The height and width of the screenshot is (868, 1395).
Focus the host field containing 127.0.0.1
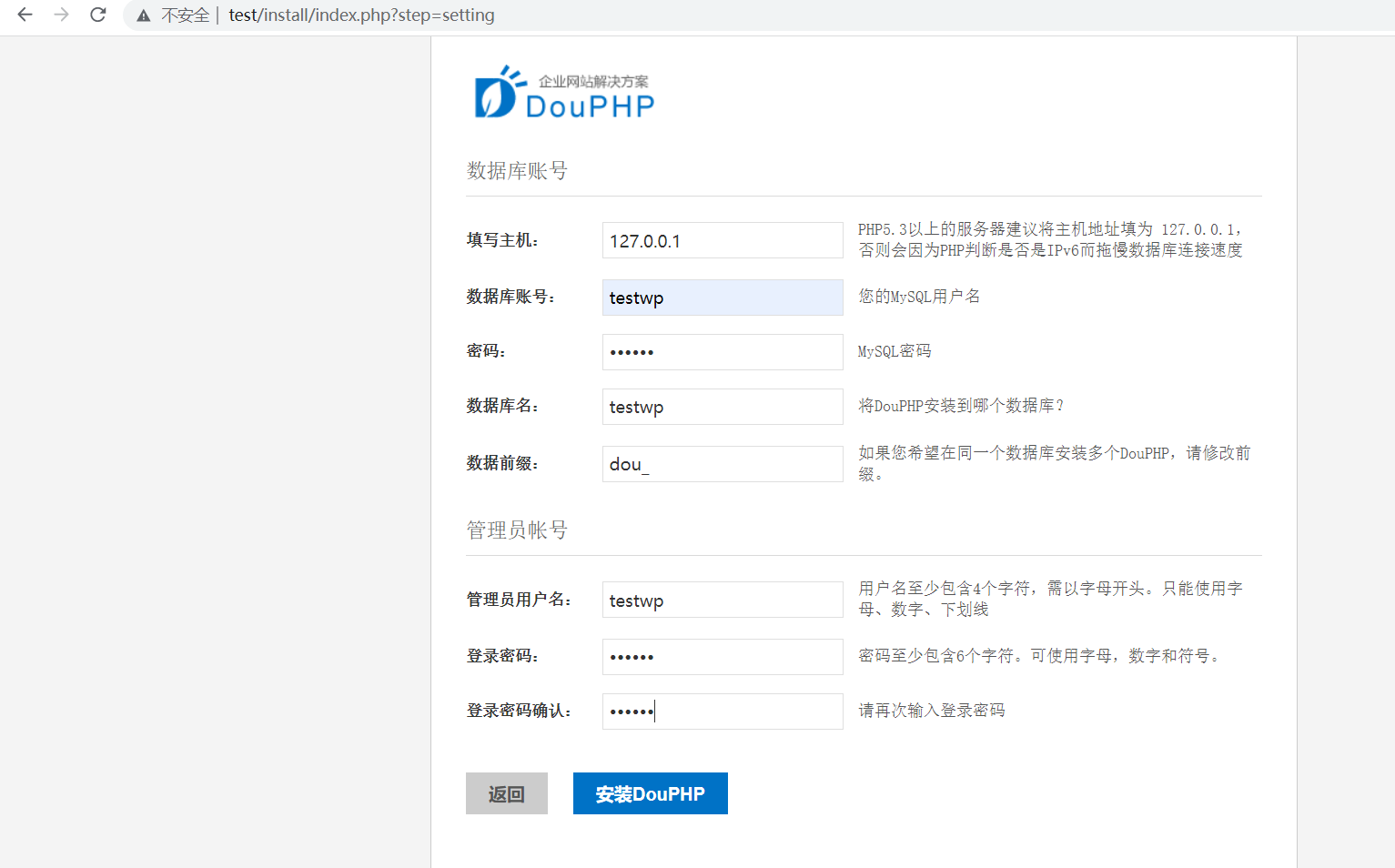(x=723, y=240)
